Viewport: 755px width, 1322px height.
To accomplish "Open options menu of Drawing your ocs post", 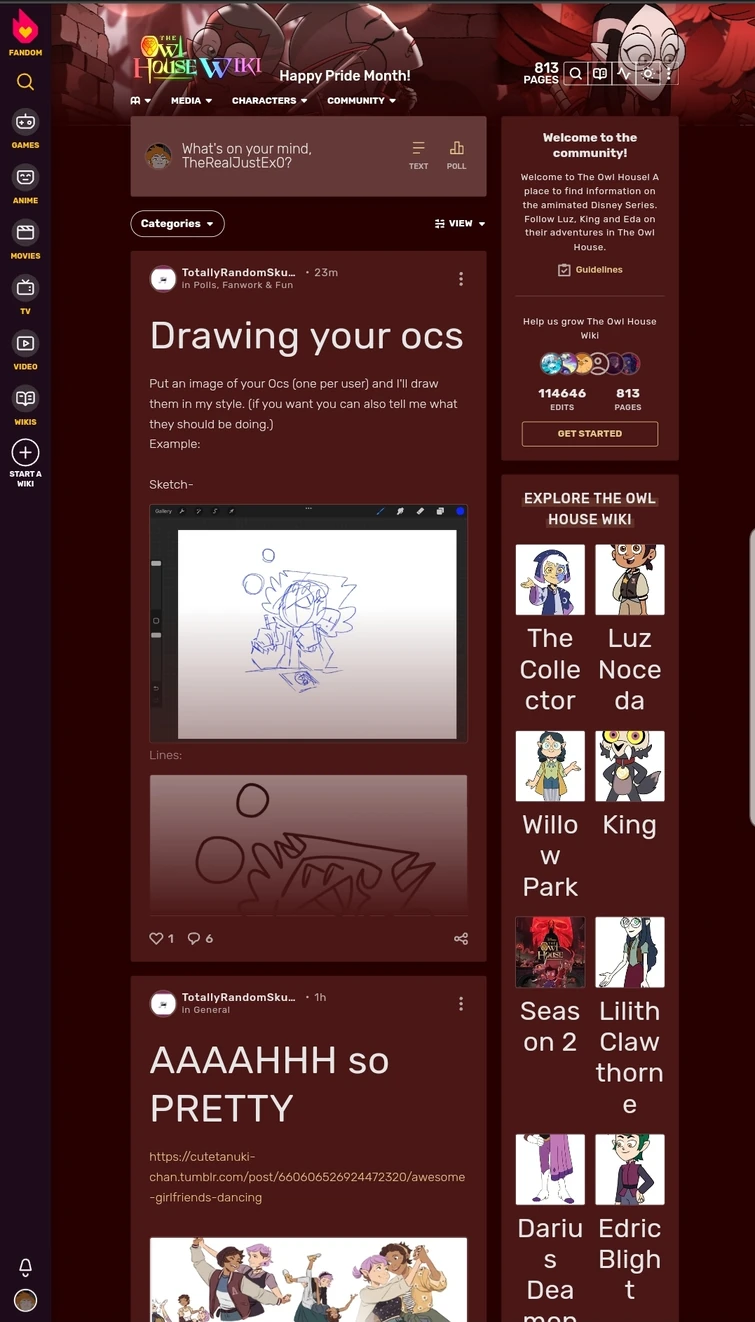I will point(461,279).
